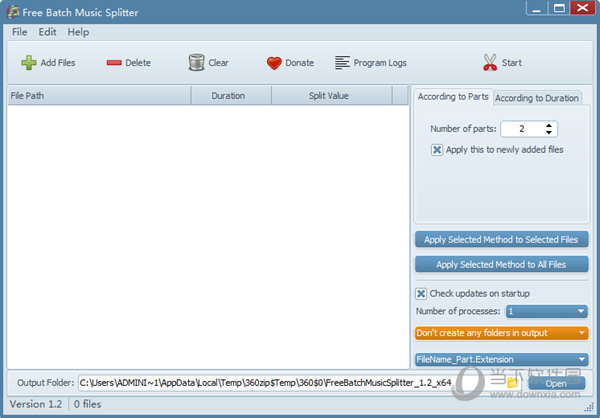
Task: Click the 'Number of processes:' label
Action: click(458, 312)
